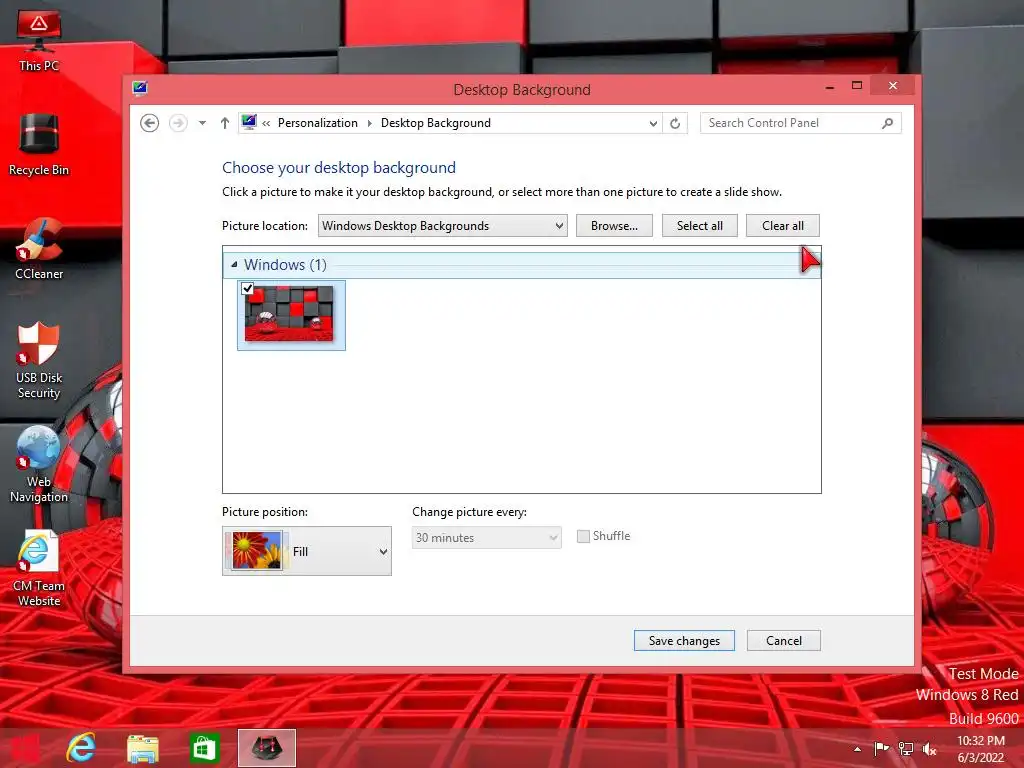Click the Personalization breadcrumb
This screenshot has width=1024, height=768.
pyautogui.click(x=318, y=123)
